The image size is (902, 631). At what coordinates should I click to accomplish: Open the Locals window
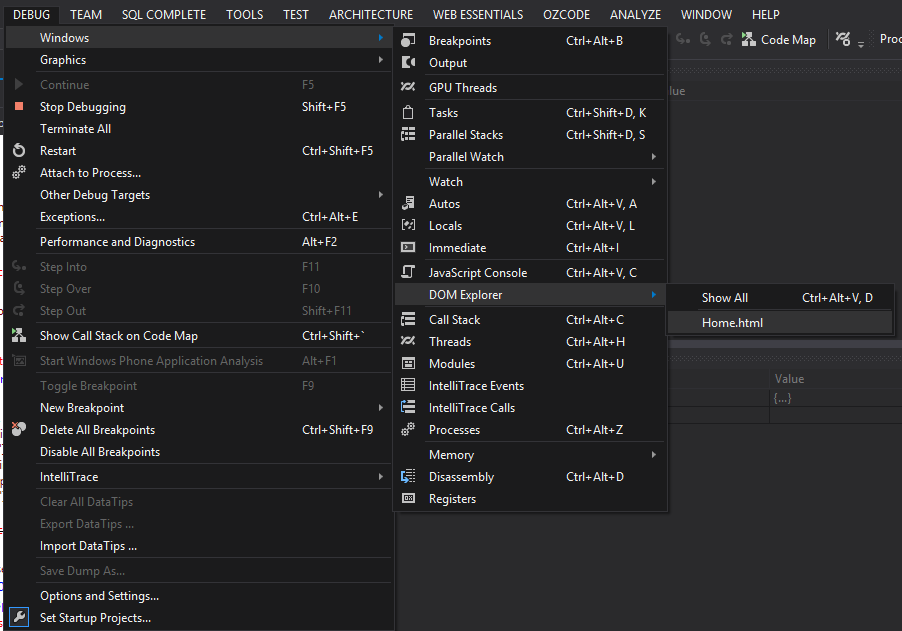coord(448,225)
